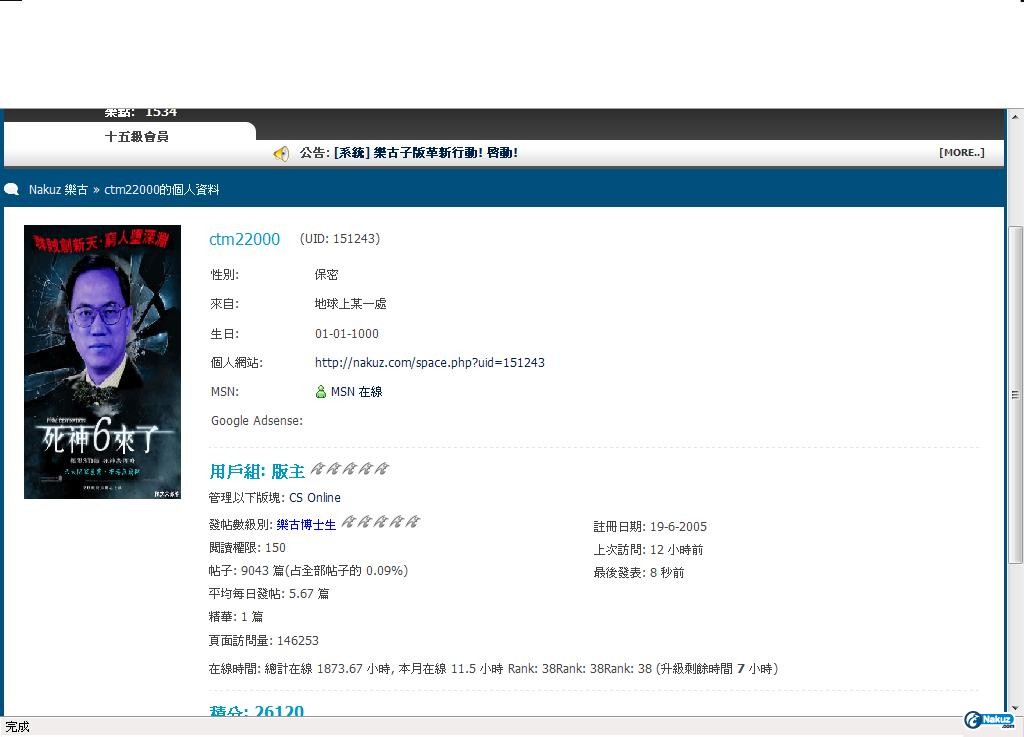Click the speech bubble breadcrumb icon
1024x737 pixels.
[x=11, y=189]
